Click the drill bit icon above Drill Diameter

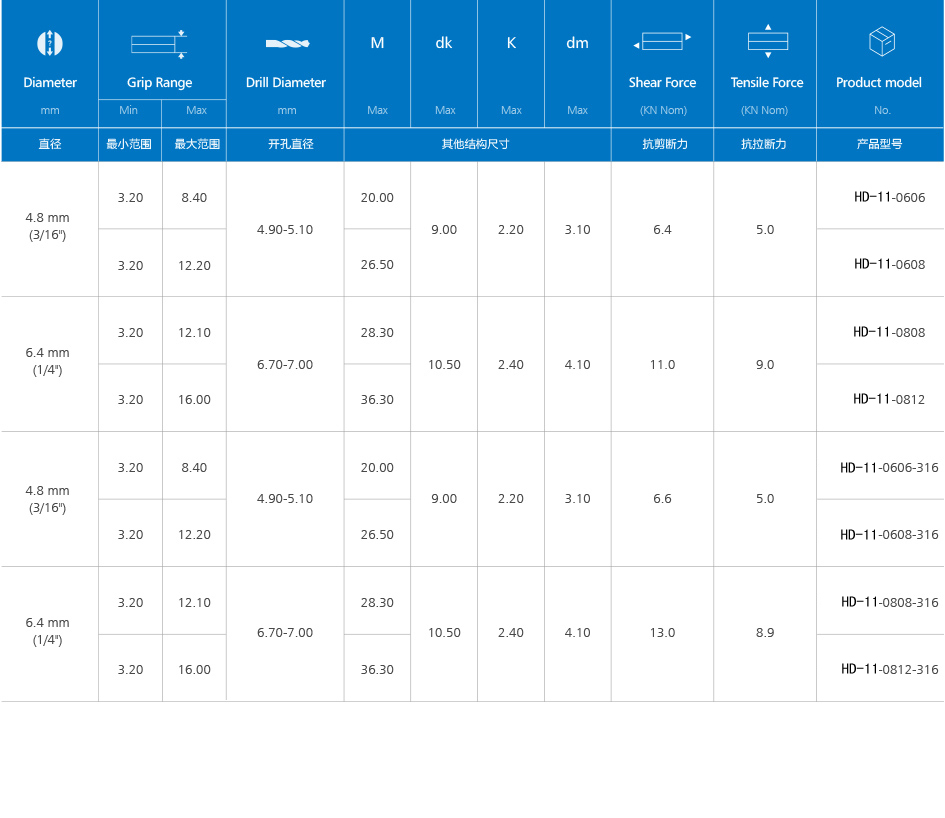[x=287, y=43]
